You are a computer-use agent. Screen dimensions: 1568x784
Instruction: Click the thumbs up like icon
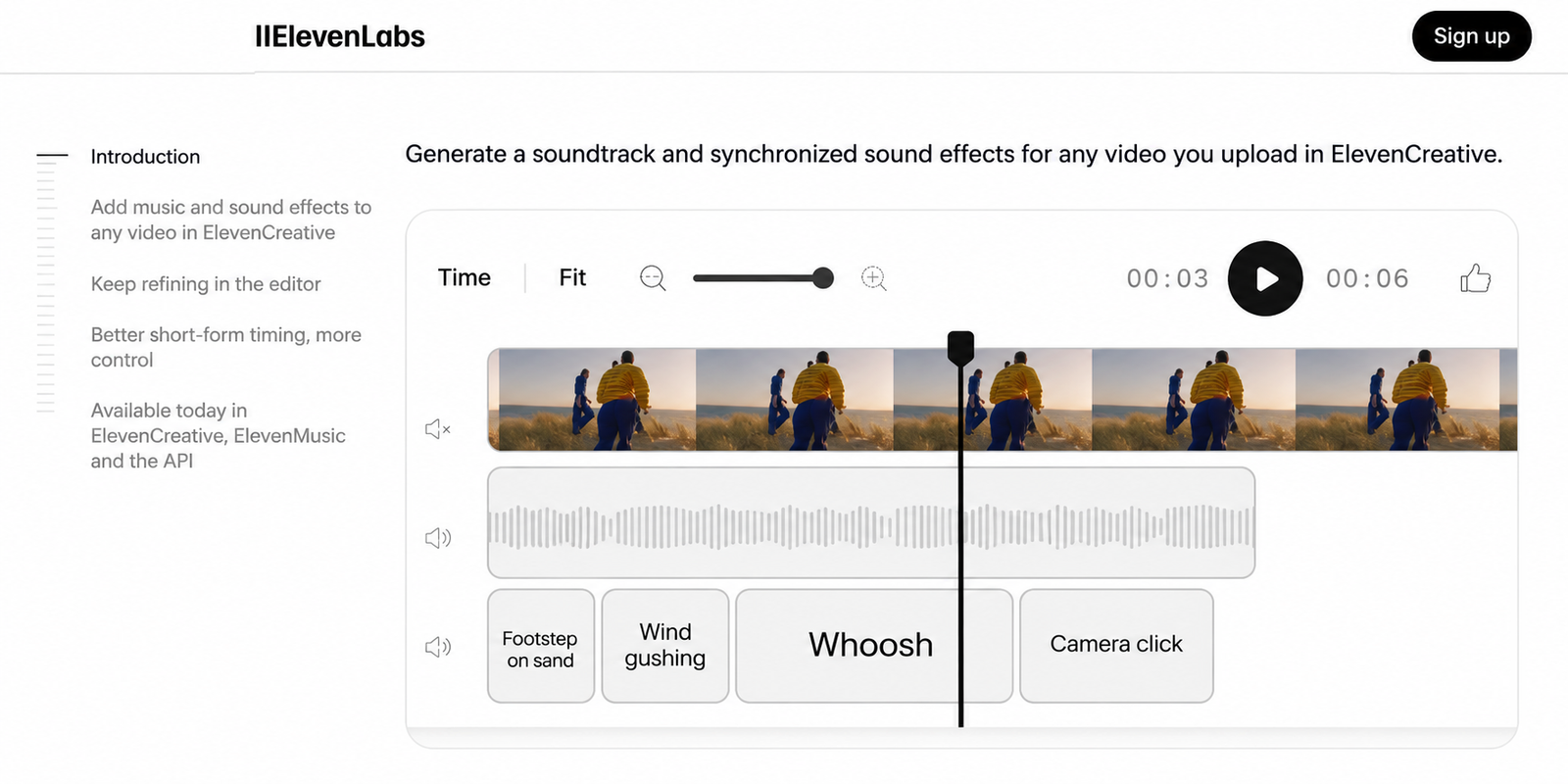[x=1475, y=278]
